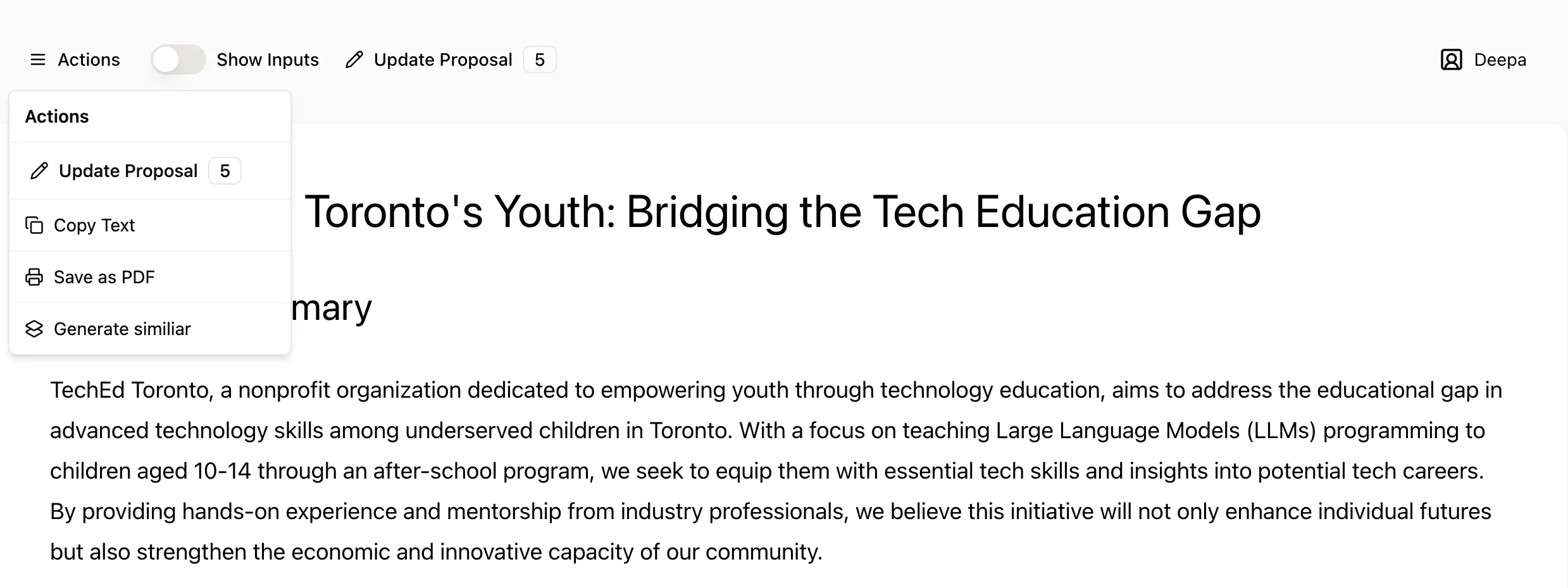Click the layers icon beside Generate similiar

[34, 329]
